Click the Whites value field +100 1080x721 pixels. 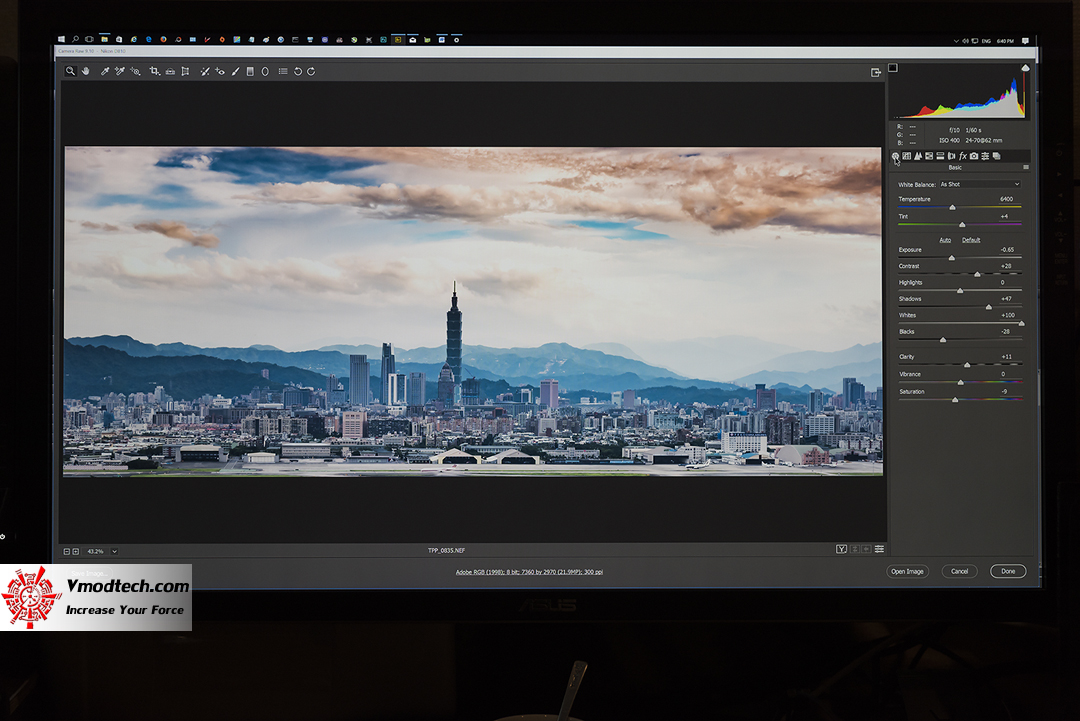click(1008, 315)
